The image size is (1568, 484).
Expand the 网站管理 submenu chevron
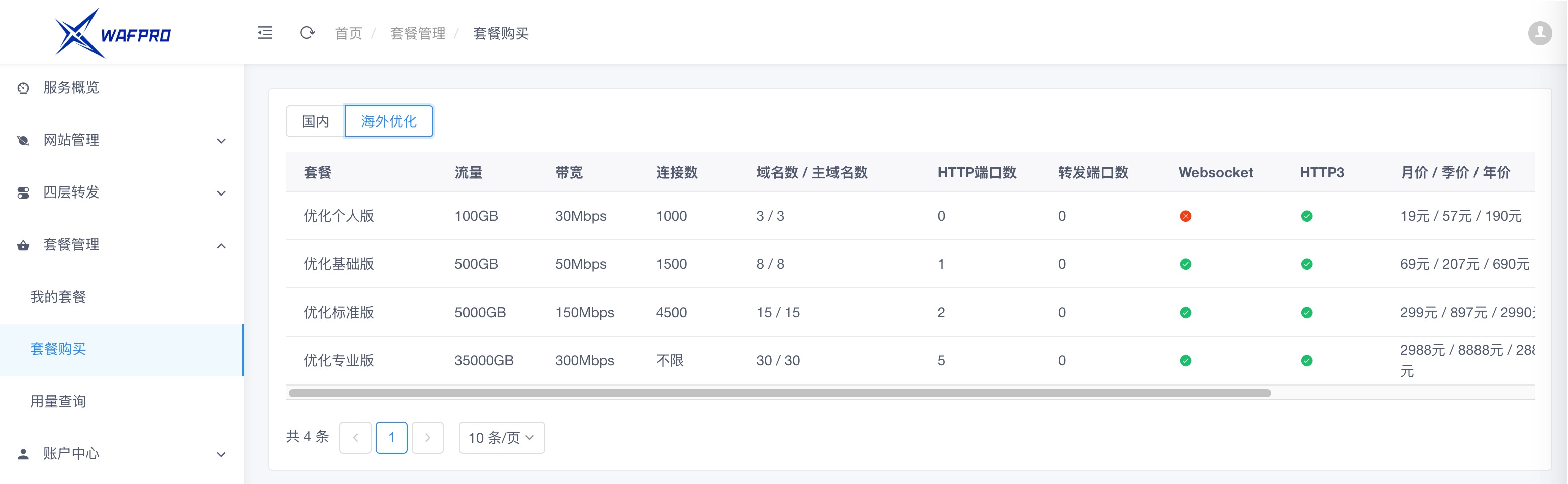pyautogui.click(x=222, y=141)
